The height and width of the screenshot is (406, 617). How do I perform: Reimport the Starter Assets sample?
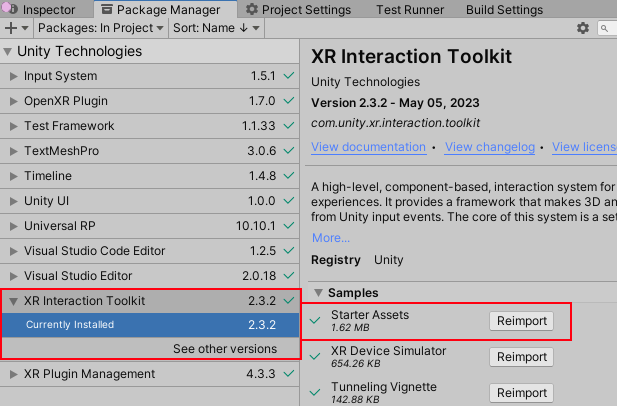[x=522, y=320]
